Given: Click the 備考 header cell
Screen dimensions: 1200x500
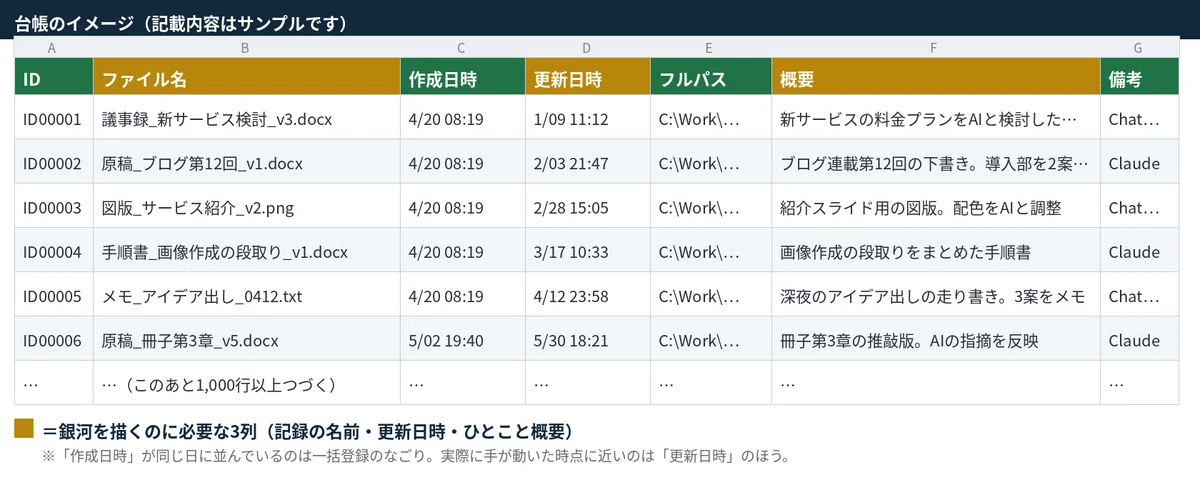Looking at the screenshot, I should [1140, 79].
